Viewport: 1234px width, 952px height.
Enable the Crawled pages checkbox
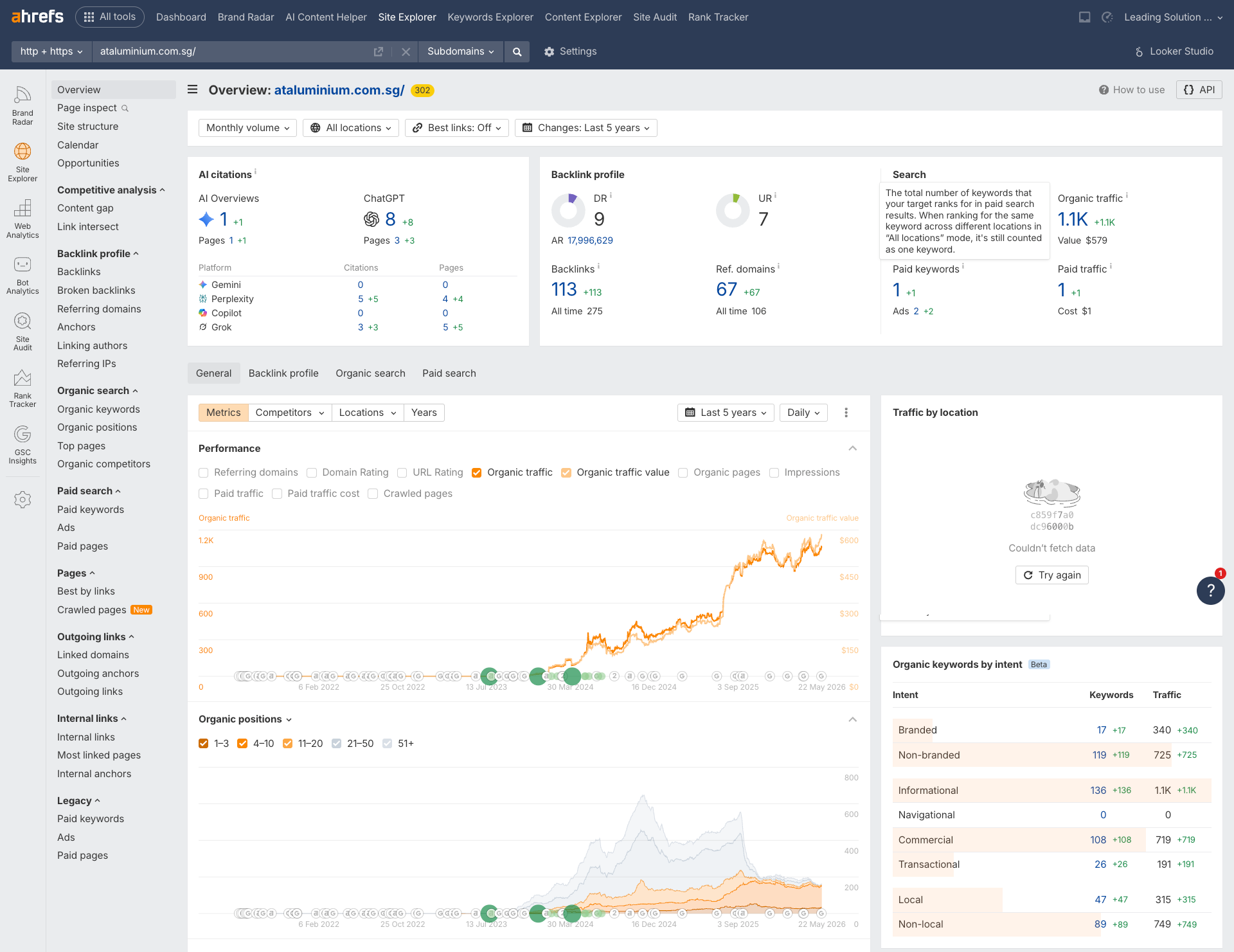coord(373,494)
